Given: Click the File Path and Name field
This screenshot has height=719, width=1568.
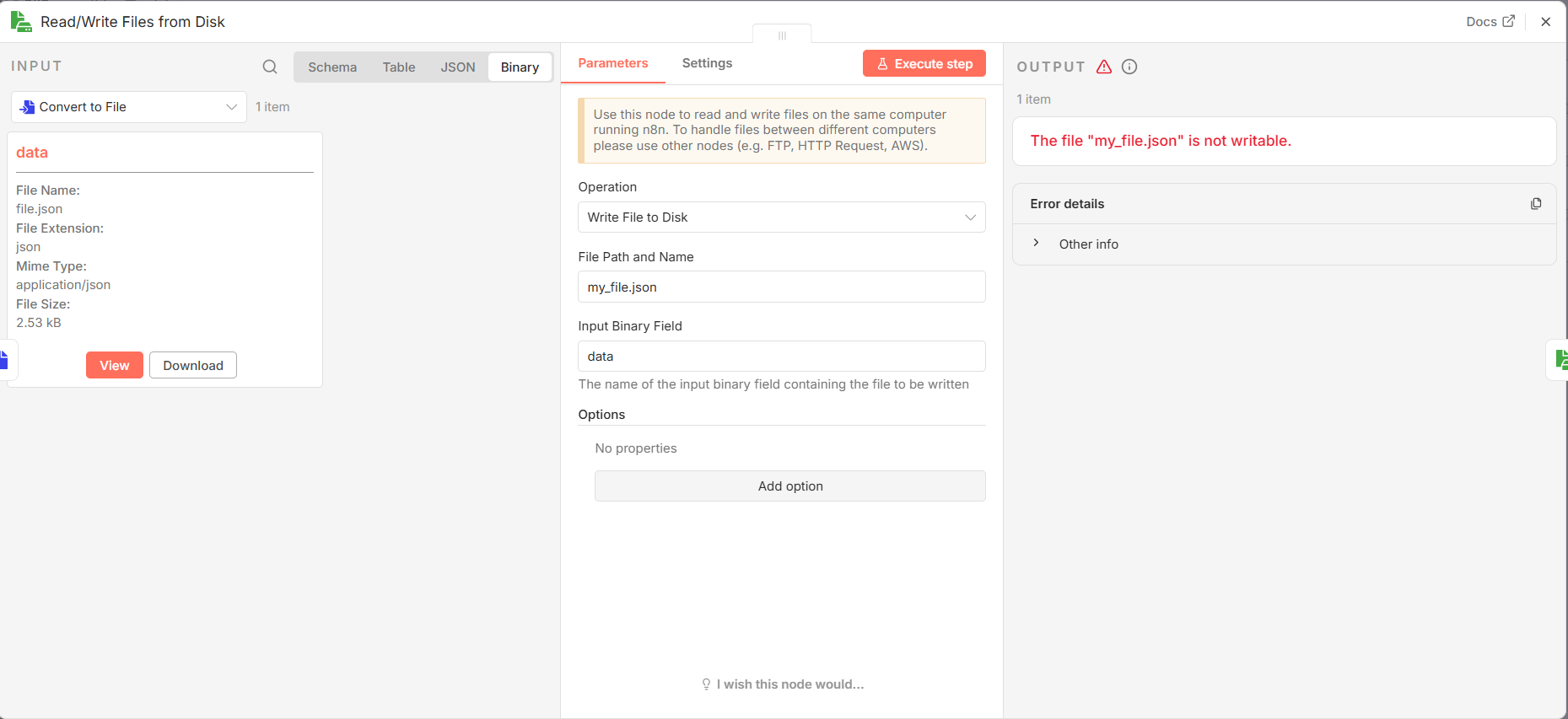Looking at the screenshot, I should click(781, 287).
